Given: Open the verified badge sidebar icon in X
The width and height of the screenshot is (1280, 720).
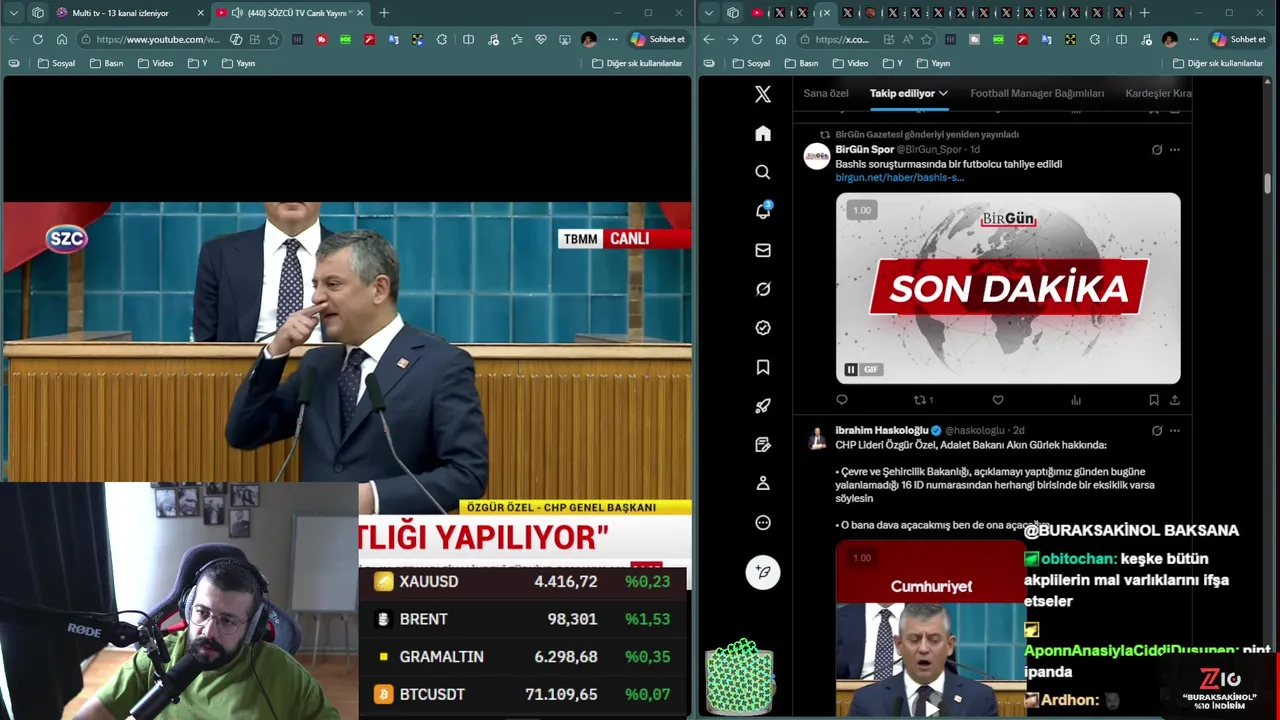Looking at the screenshot, I should [763, 328].
